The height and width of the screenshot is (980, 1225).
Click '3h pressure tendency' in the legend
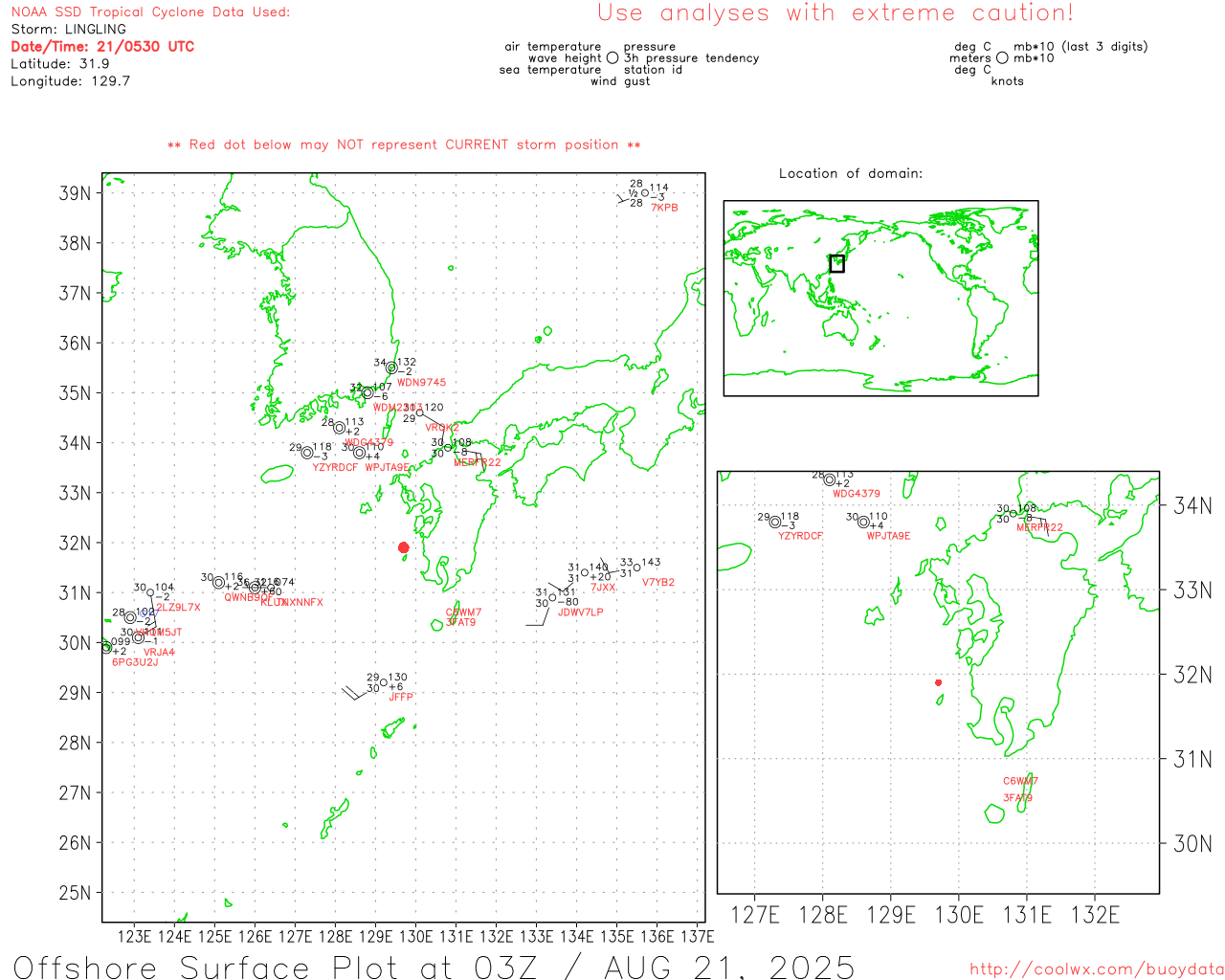(692, 58)
